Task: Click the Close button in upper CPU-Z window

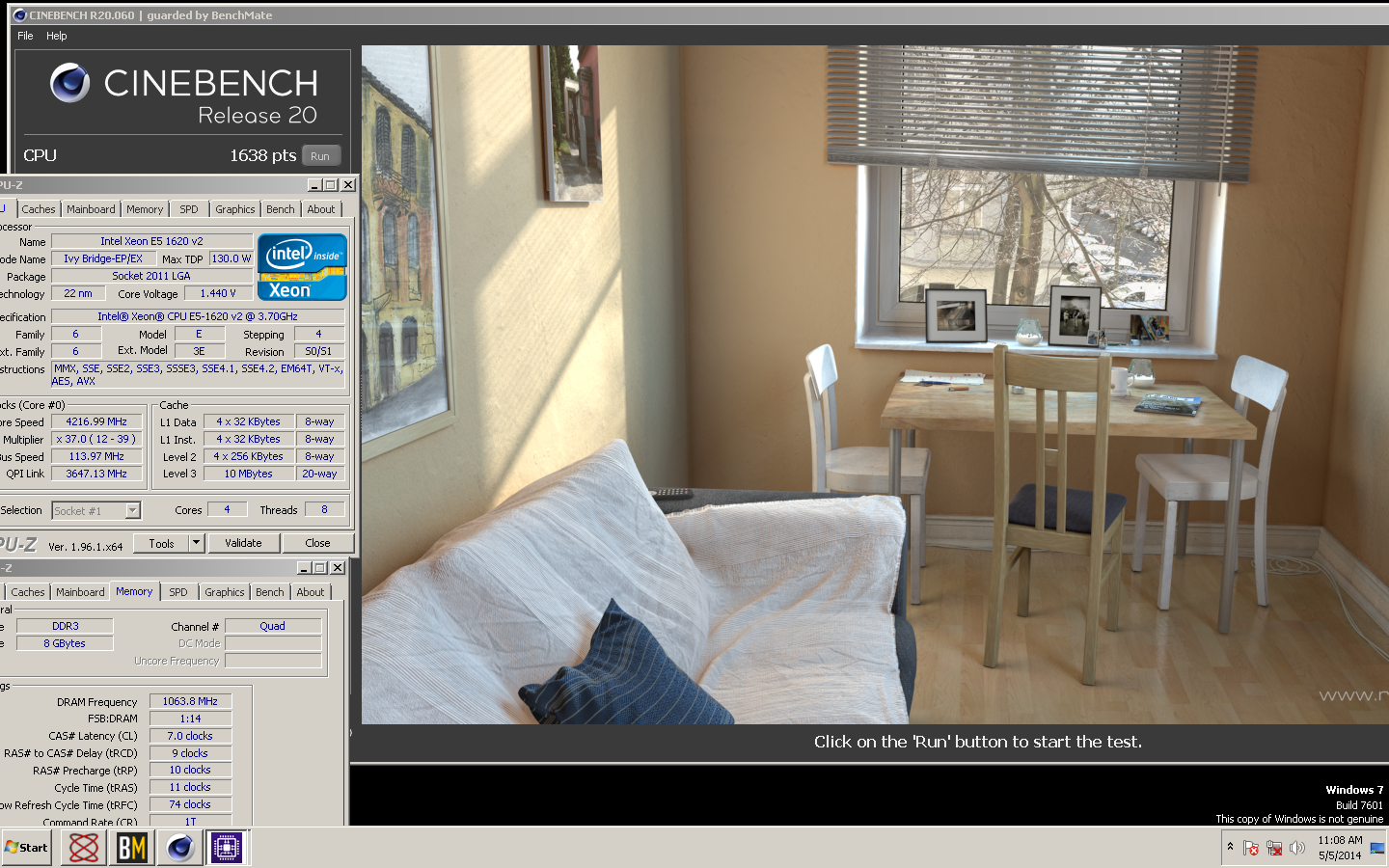Action: (x=317, y=543)
